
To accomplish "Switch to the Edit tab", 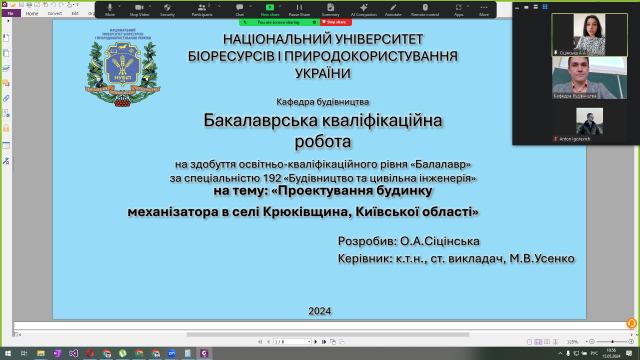I will click(75, 13).
